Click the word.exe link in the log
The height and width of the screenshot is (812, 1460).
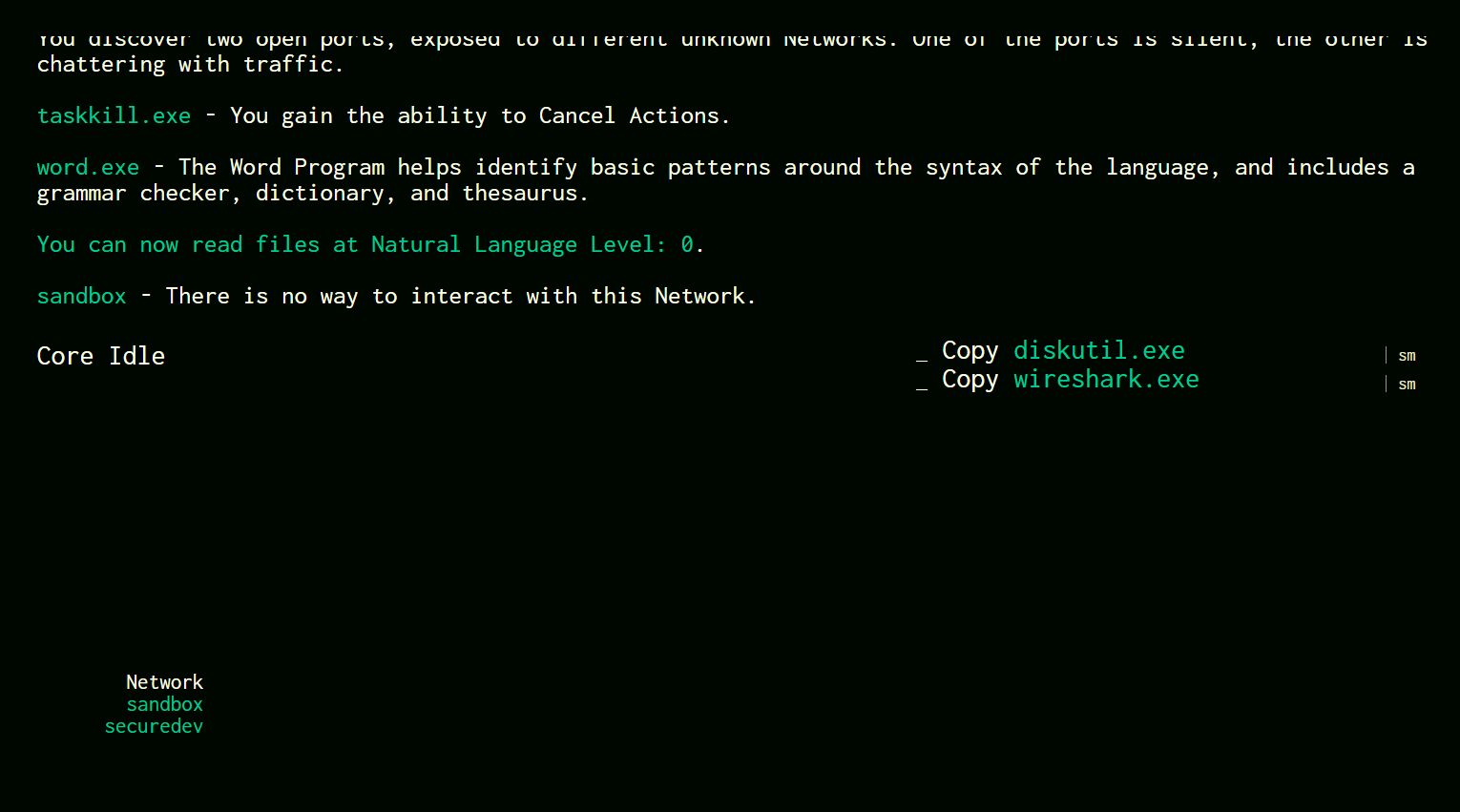click(88, 168)
